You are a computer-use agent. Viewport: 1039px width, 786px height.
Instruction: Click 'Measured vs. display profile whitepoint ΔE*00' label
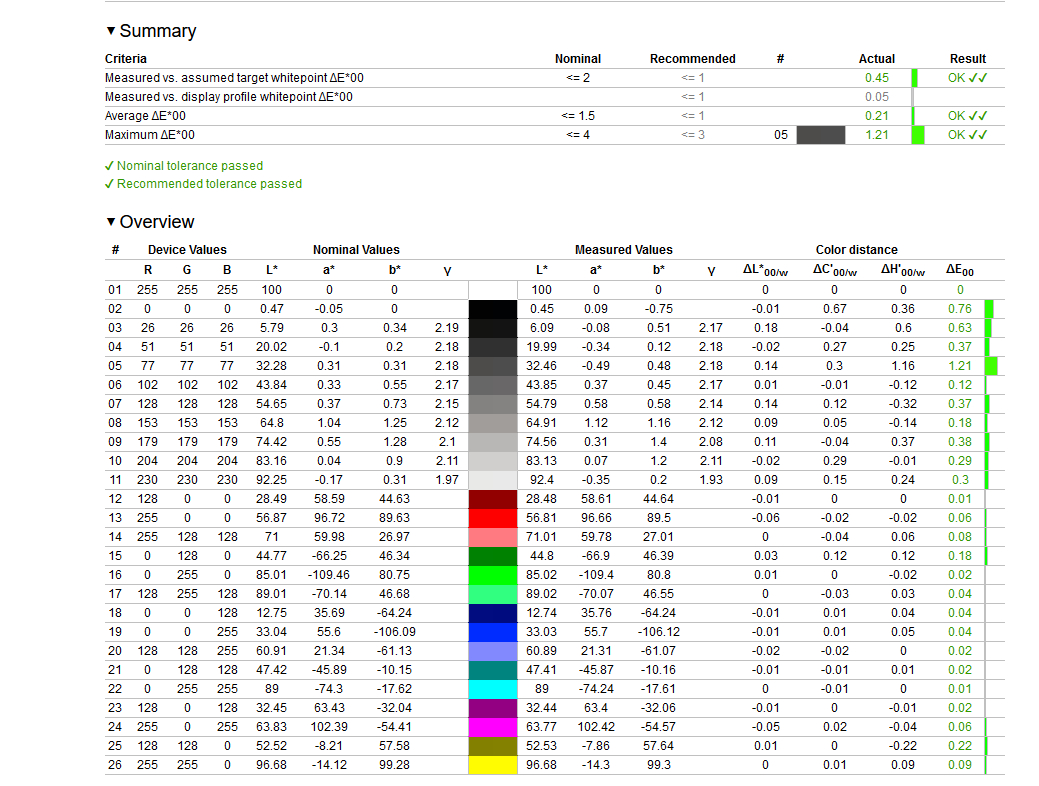coord(229,97)
